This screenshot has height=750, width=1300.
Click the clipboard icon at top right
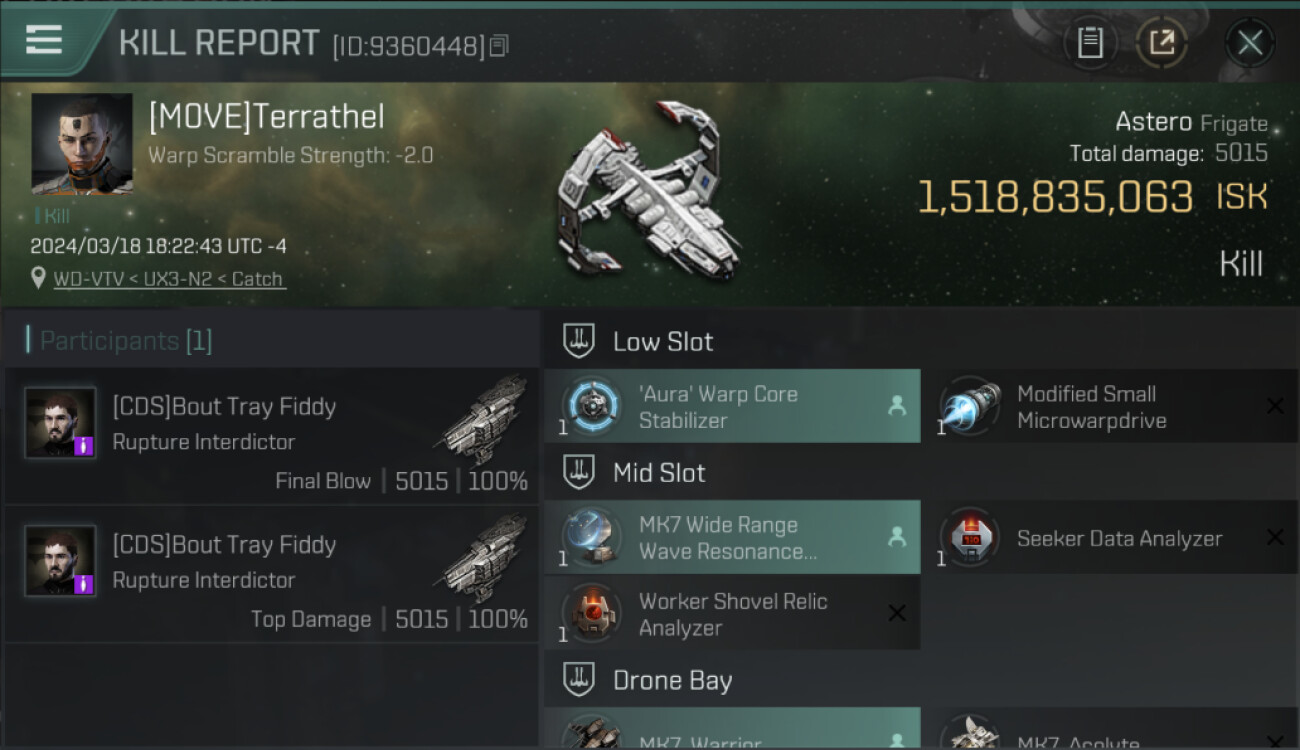coord(1090,43)
